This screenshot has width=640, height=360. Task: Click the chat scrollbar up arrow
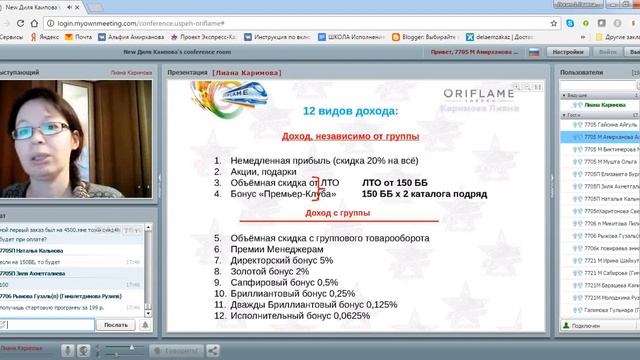point(148,227)
